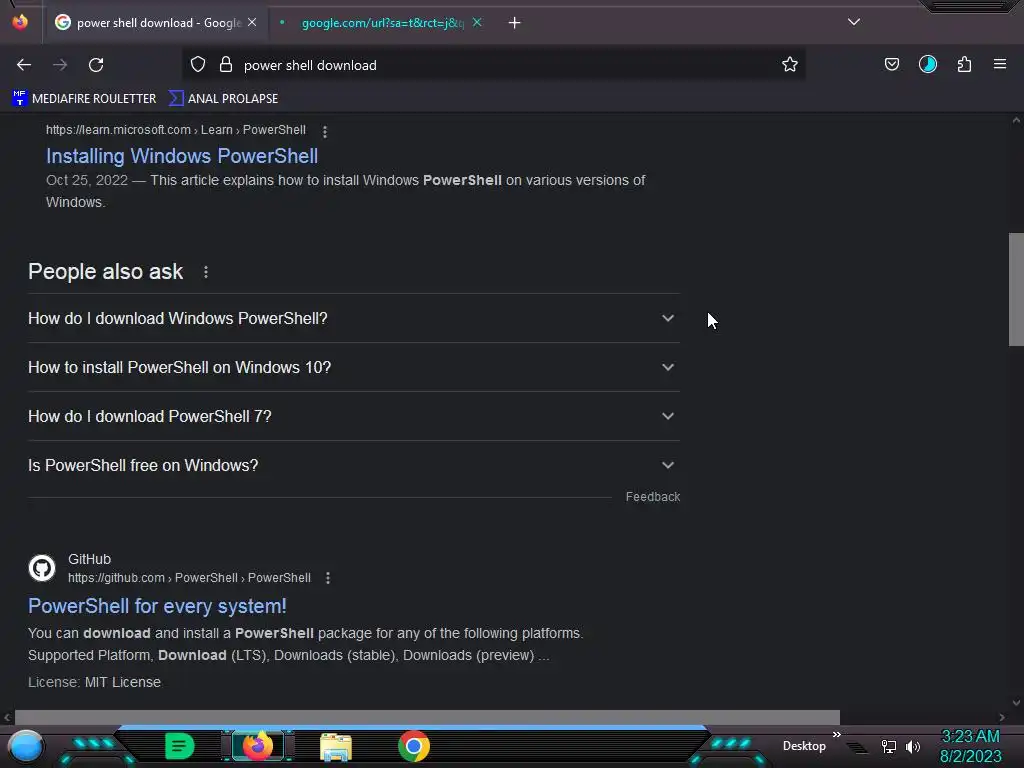Screen dimensions: 1024x768
Task: Close the power shell download tab
Action: (252, 23)
